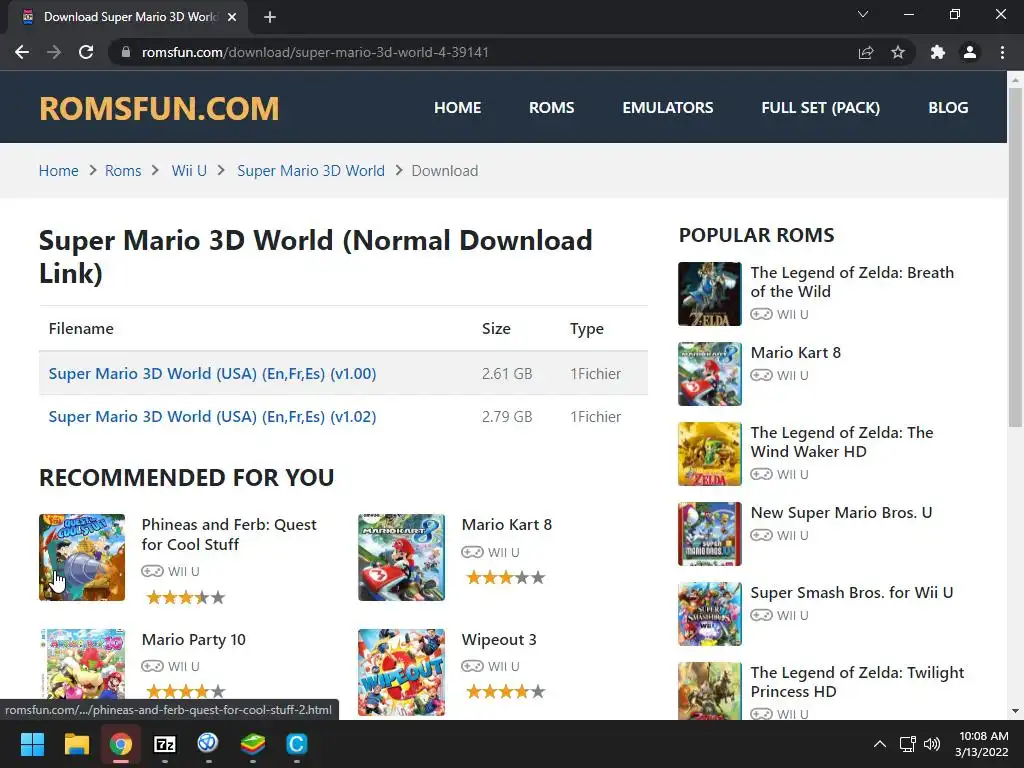Click the browser address bar URL

click(x=315, y=52)
